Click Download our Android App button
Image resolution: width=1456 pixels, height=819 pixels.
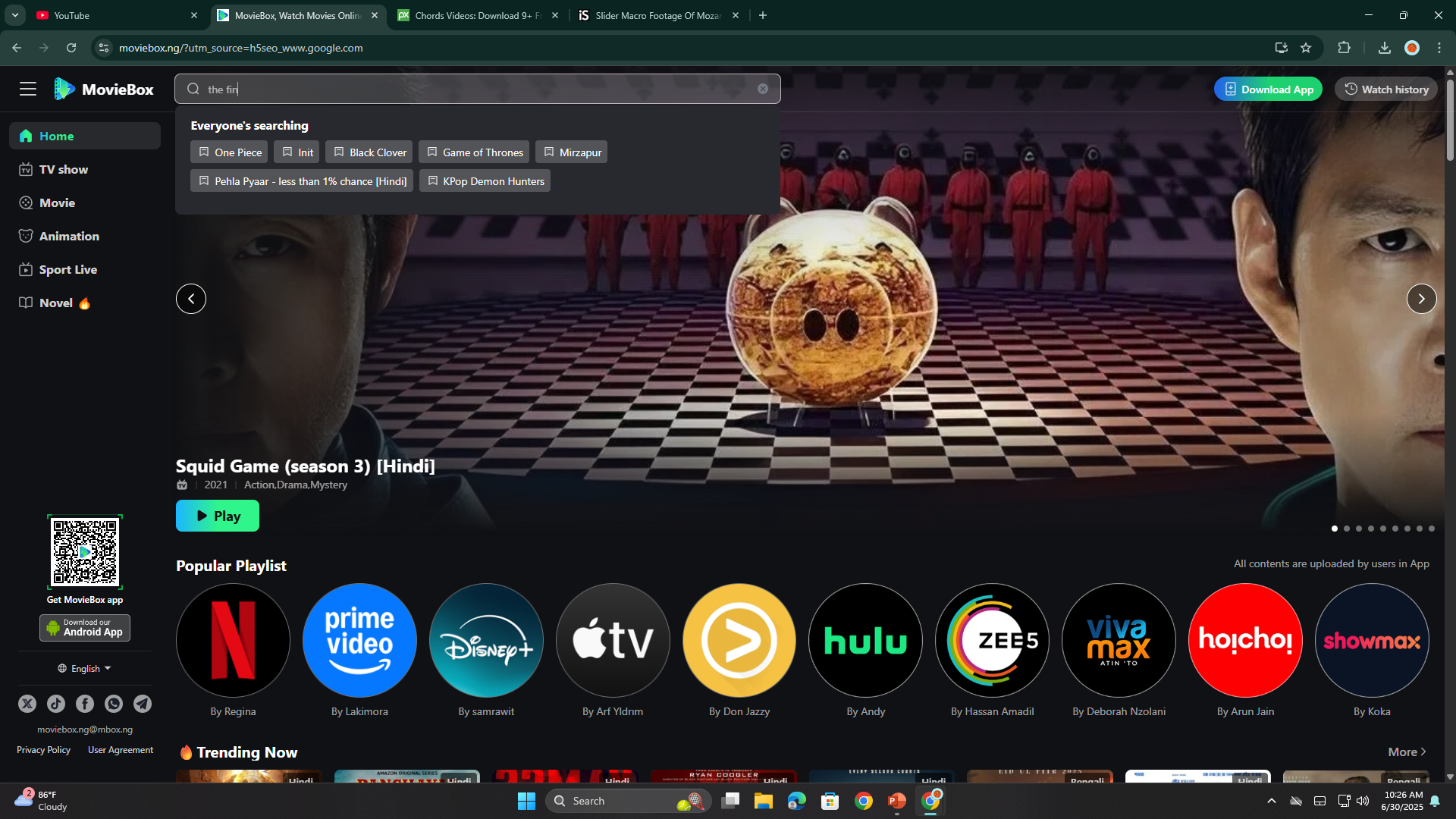click(85, 627)
